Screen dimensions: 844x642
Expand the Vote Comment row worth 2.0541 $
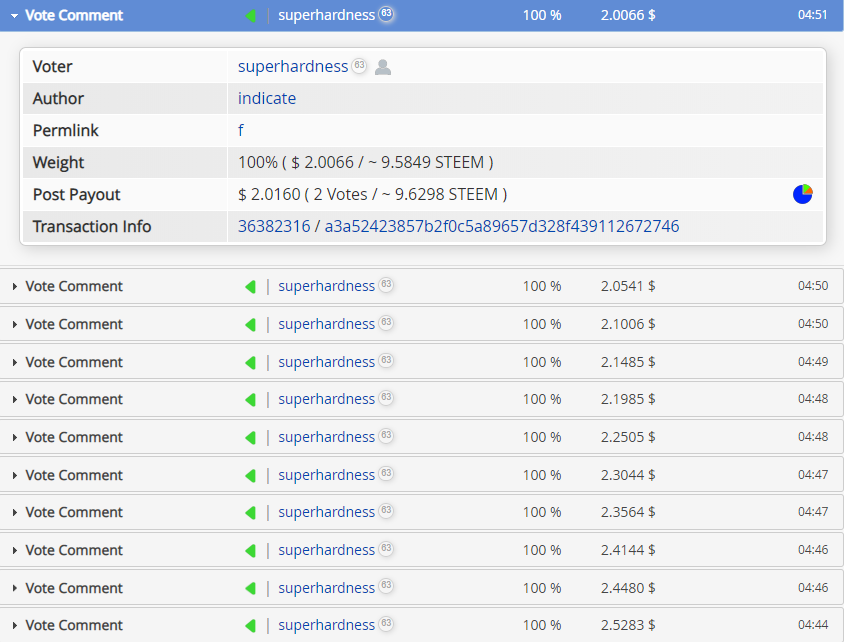[421, 286]
